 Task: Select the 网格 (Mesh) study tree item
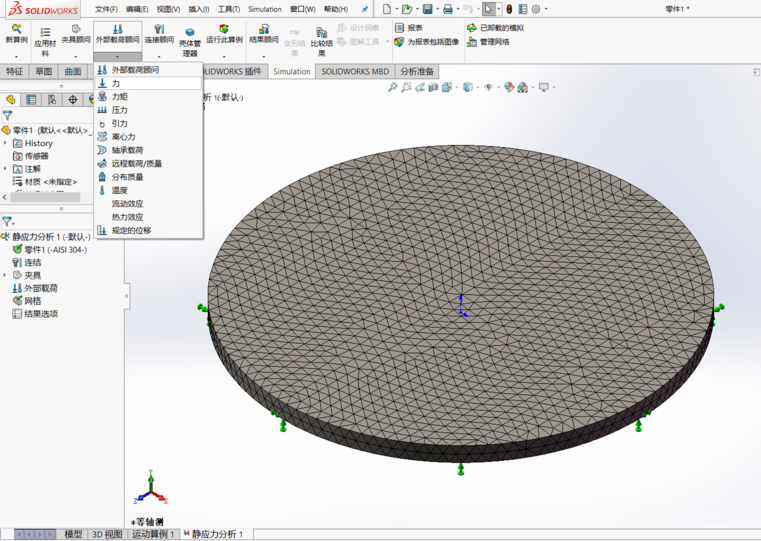(x=27, y=301)
